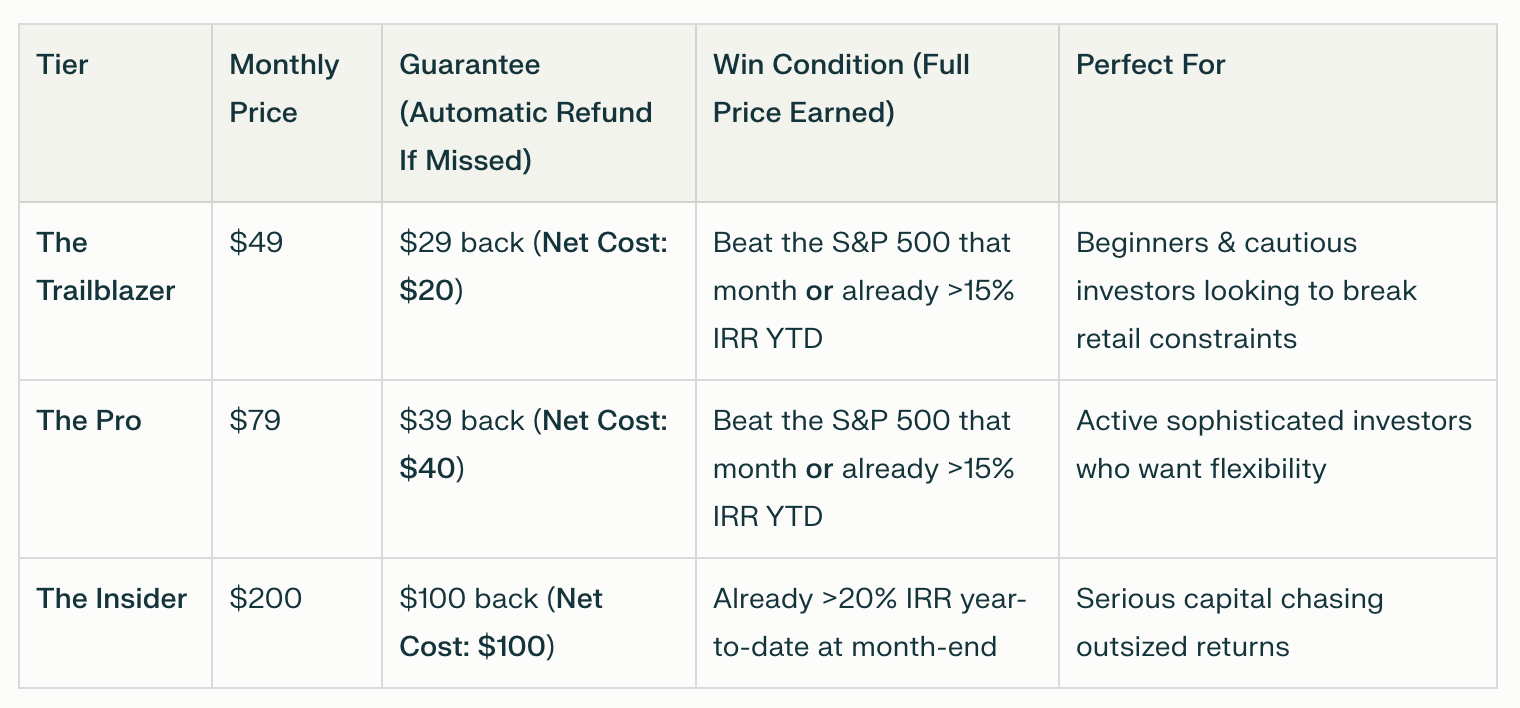This screenshot has width=1520, height=708.
Task: Select The Insider tier name cell
Action: [x=112, y=599]
